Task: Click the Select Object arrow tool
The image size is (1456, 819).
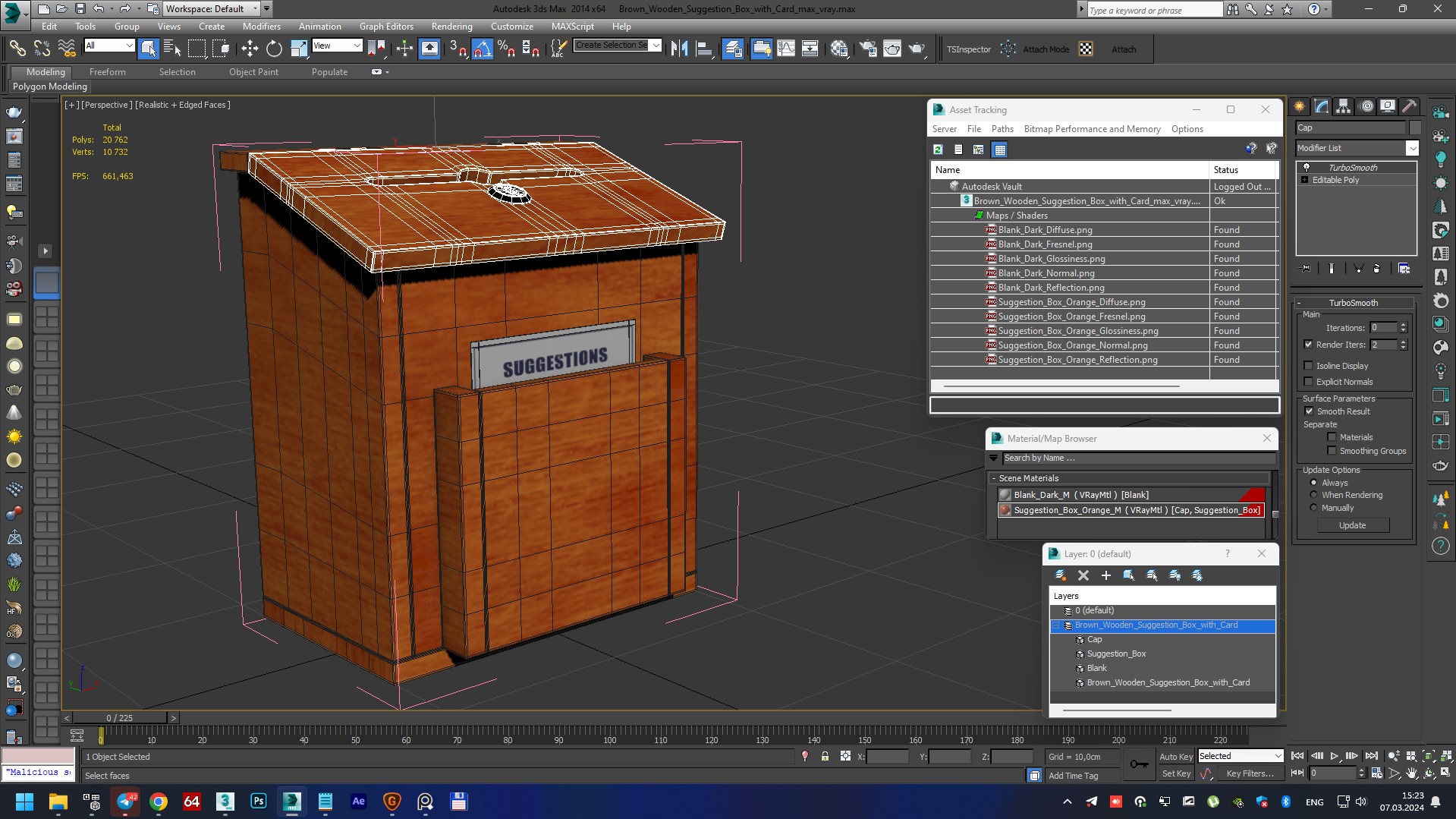Action: (x=149, y=49)
